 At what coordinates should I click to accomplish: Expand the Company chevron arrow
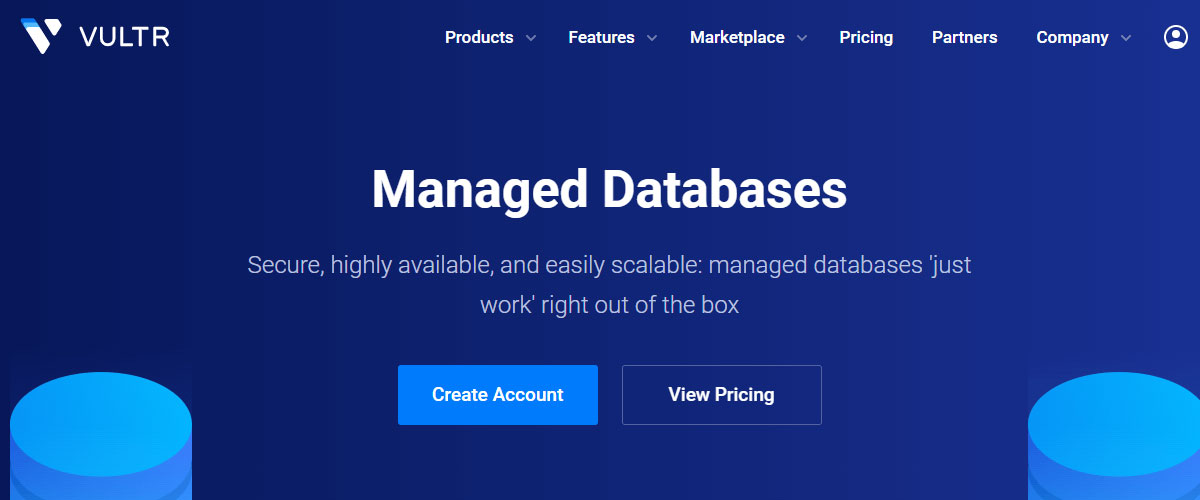(1126, 38)
